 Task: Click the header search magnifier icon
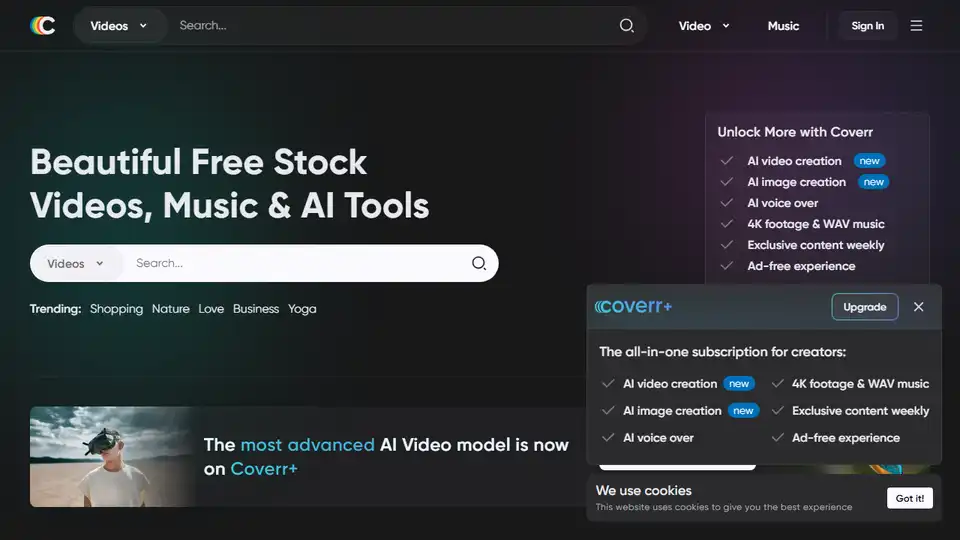pos(627,26)
